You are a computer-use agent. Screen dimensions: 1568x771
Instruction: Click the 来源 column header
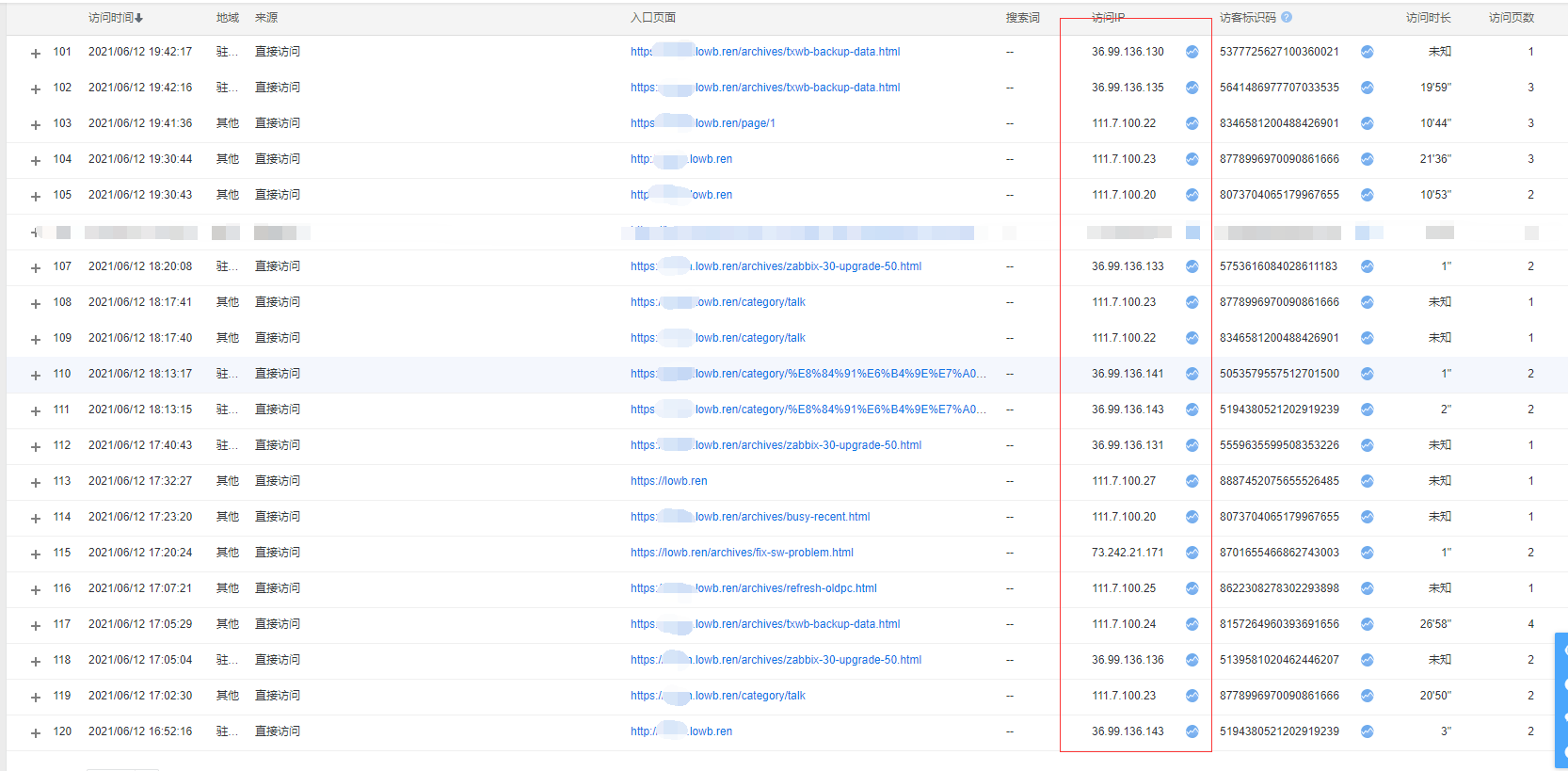click(x=266, y=18)
